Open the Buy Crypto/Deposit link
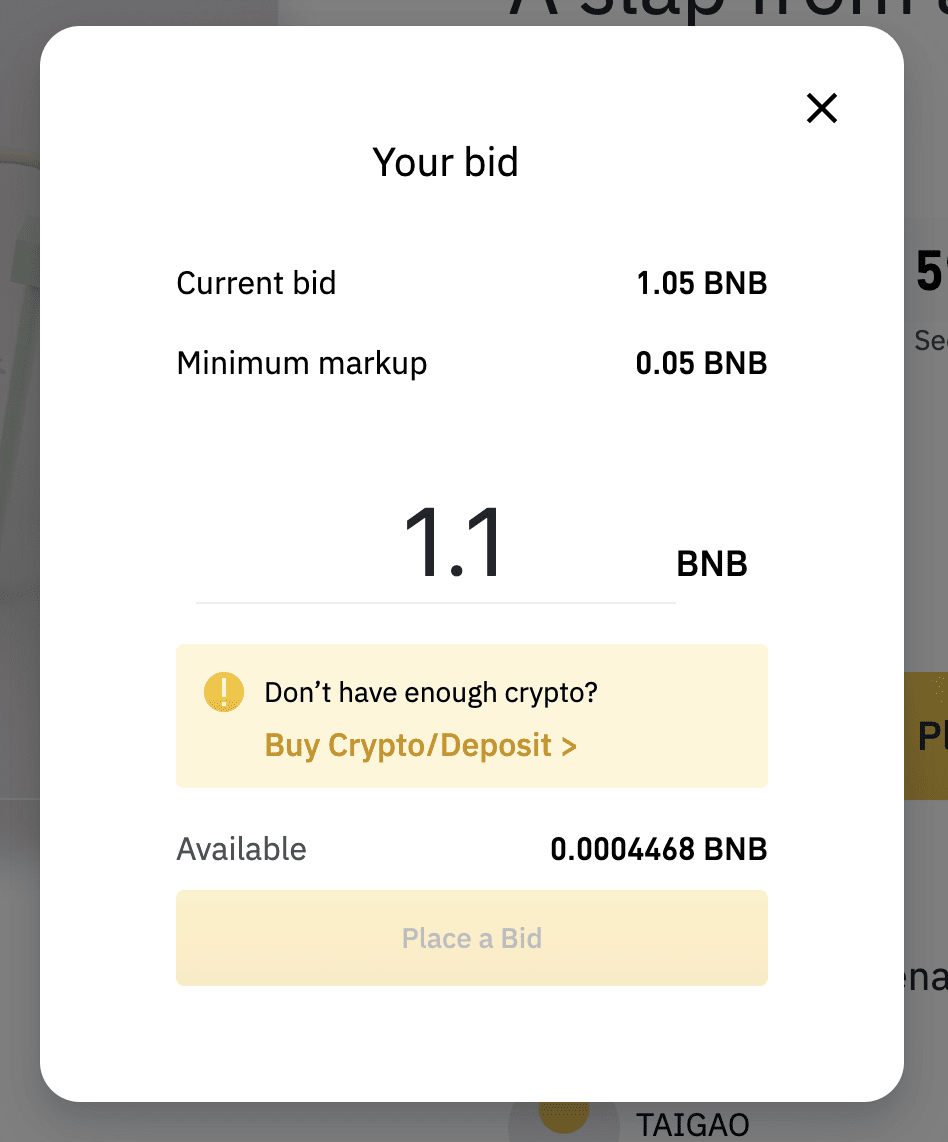Image resolution: width=948 pixels, height=1142 pixels. click(x=421, y=745)
